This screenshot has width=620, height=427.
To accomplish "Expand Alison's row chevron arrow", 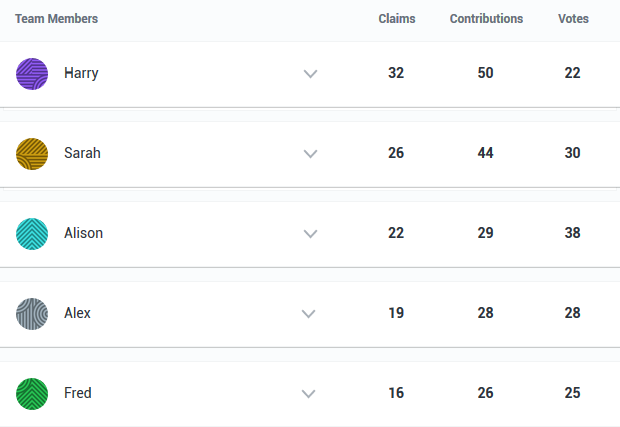I will click(x=310, y=234).
